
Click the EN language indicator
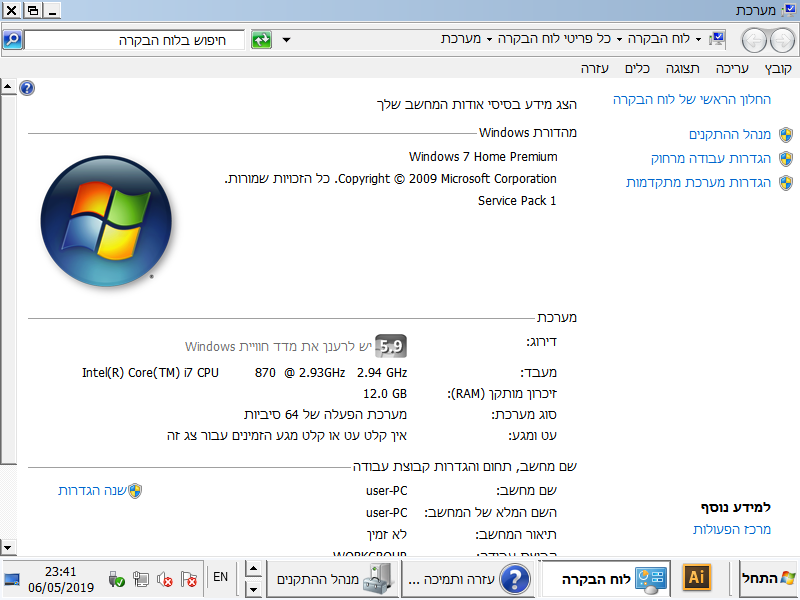pos(220,577)
